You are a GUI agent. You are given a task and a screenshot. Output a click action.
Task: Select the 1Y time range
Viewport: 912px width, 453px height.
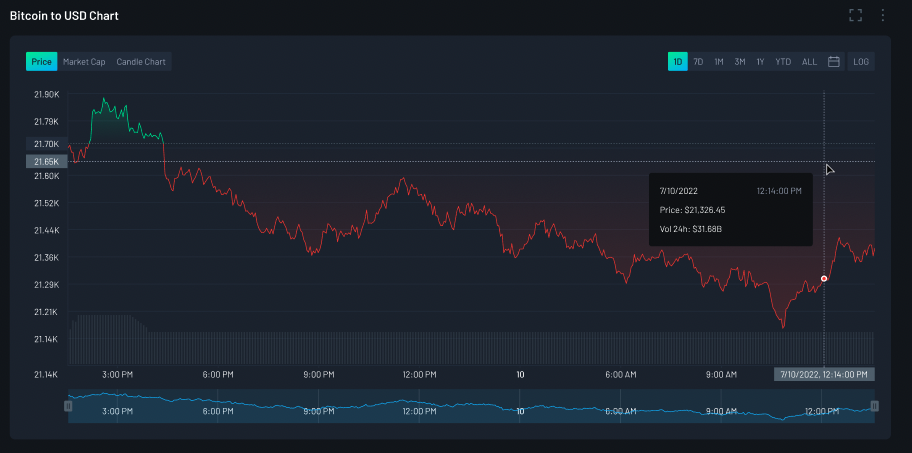[760, 62]
